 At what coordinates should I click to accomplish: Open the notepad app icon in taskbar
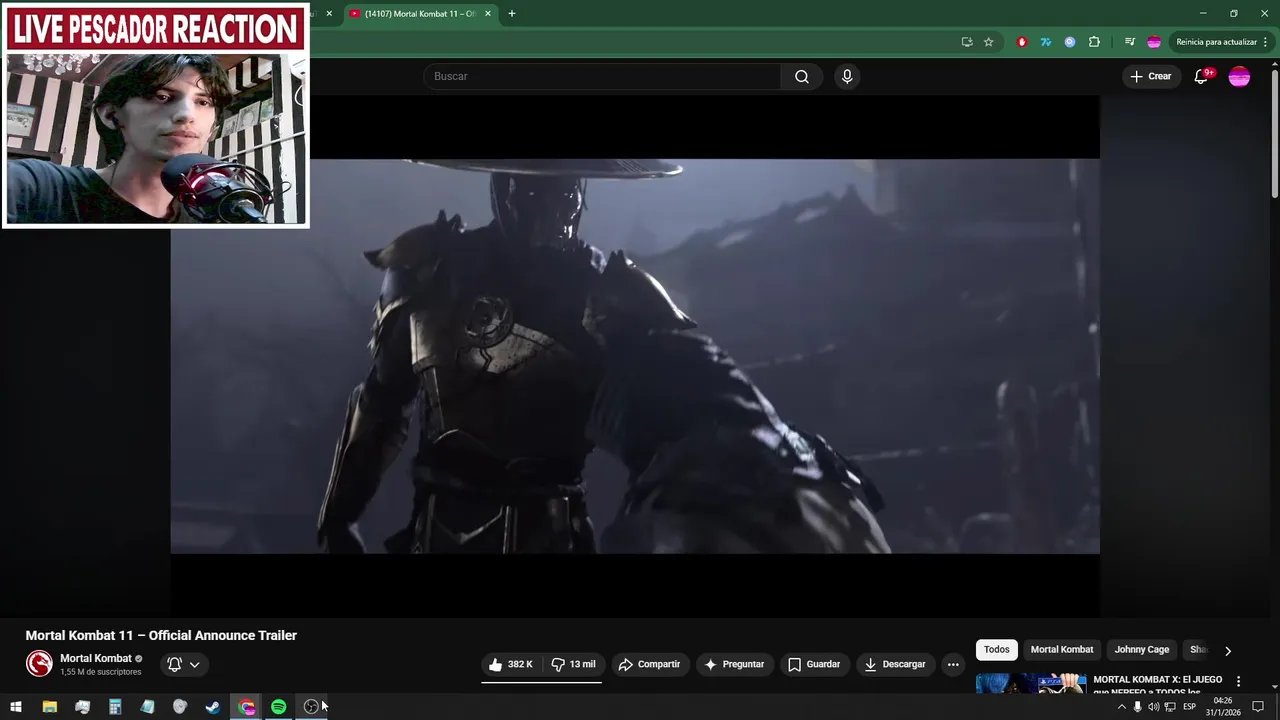coord(148,707)
